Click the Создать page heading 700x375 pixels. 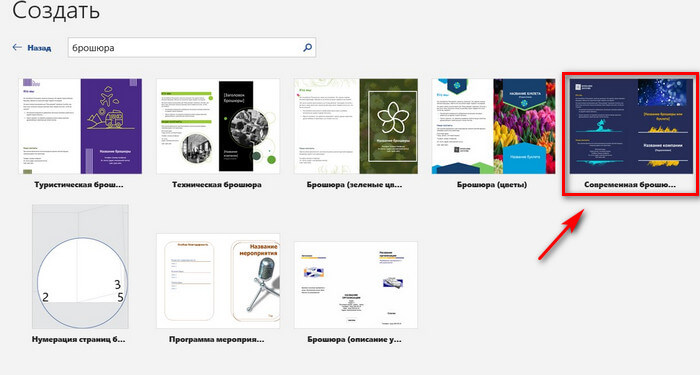point(56,11)
